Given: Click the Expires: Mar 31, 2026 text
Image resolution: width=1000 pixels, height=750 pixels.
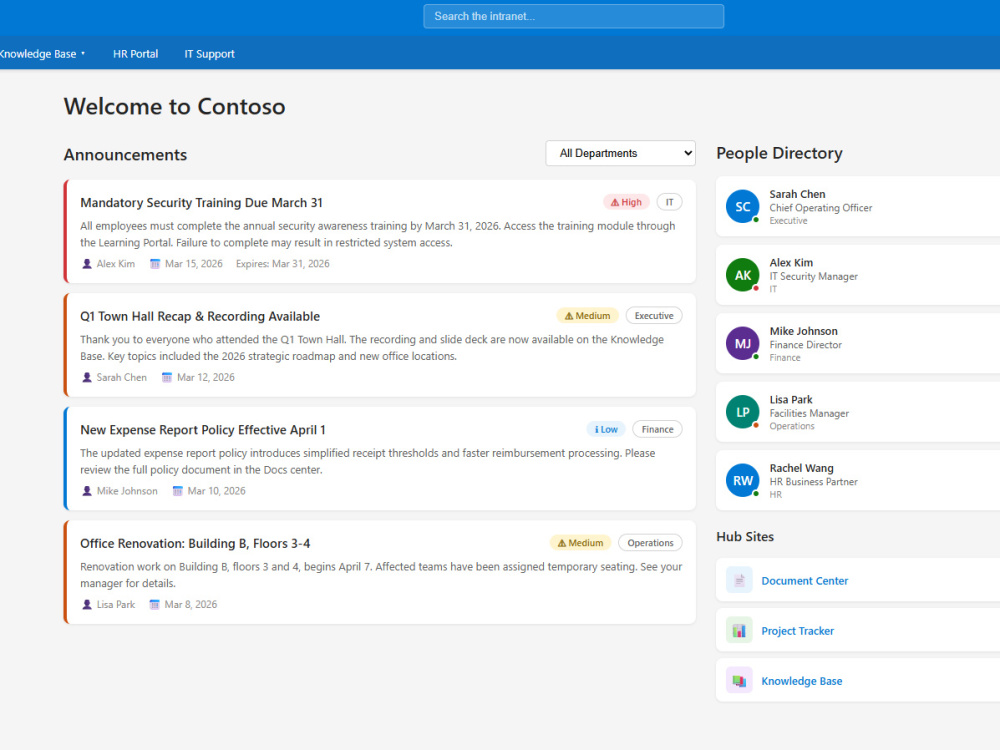Looking at the screenshot, I should 283,264.
